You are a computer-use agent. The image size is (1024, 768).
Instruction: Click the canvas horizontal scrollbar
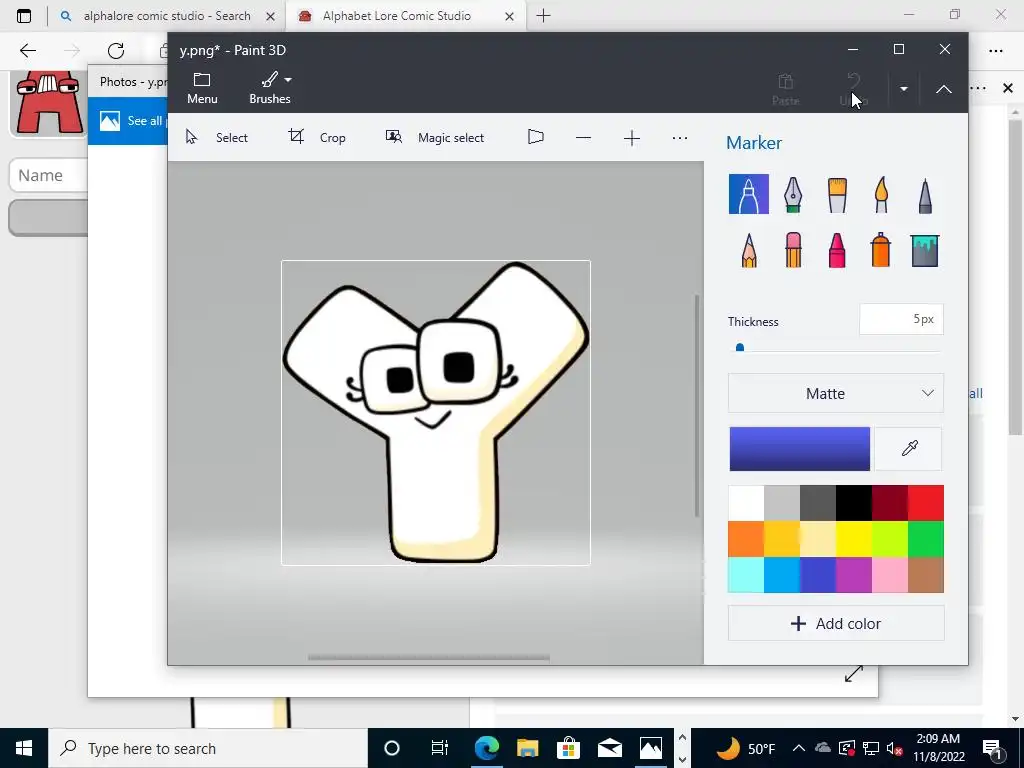[x=428, y=658]
